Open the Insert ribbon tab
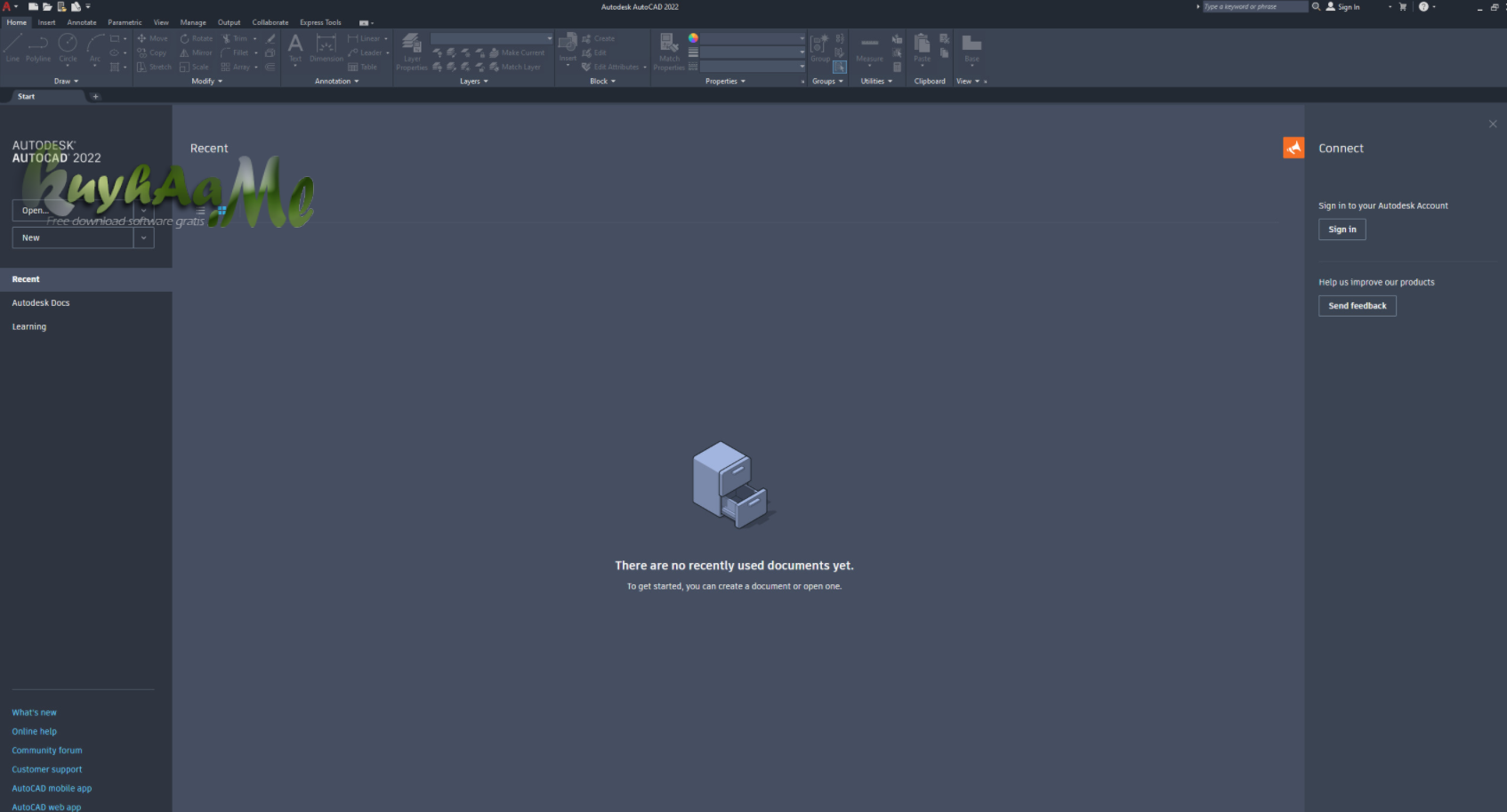Image resolution: width=1507 pixels, height=812 pixels. click(x=47, y=22)
